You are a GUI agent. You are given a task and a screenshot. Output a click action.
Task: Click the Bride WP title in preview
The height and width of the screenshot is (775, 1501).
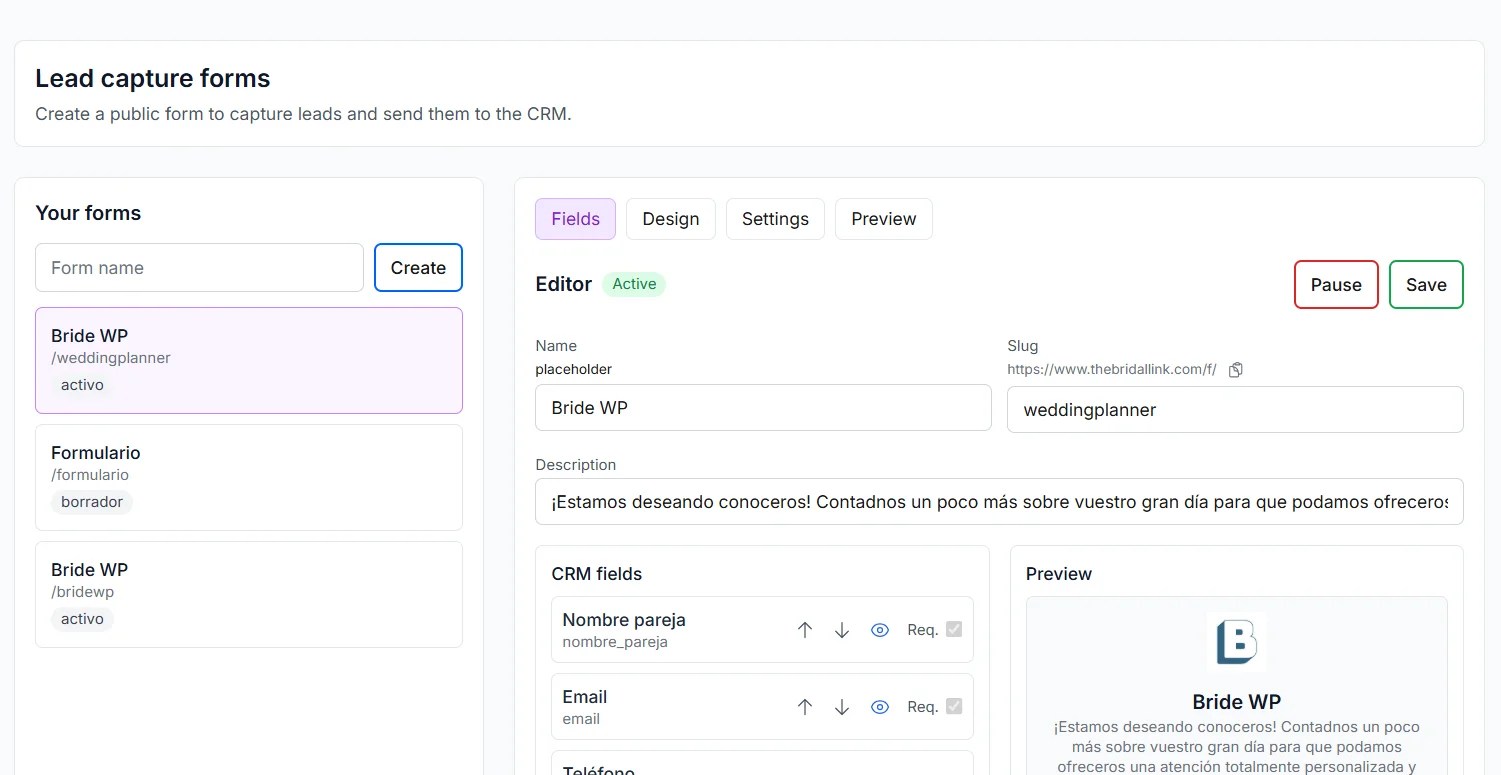1236,702
